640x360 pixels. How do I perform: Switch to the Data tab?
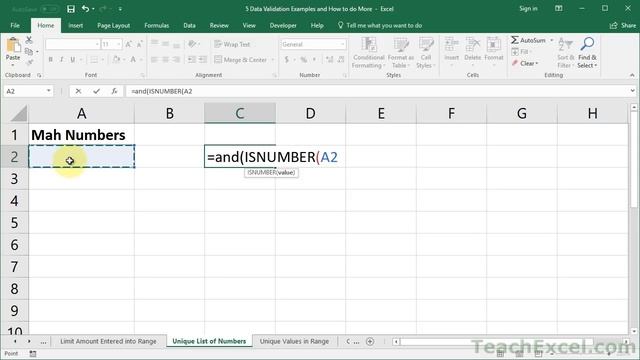pyautogui.click(x=189, y=25)
